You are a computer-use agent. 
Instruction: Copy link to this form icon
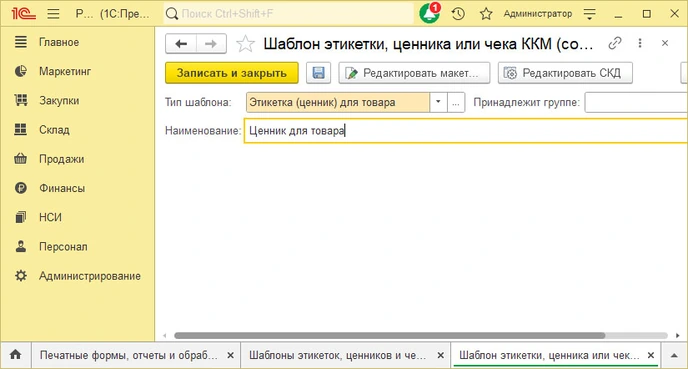click(615, 43)
